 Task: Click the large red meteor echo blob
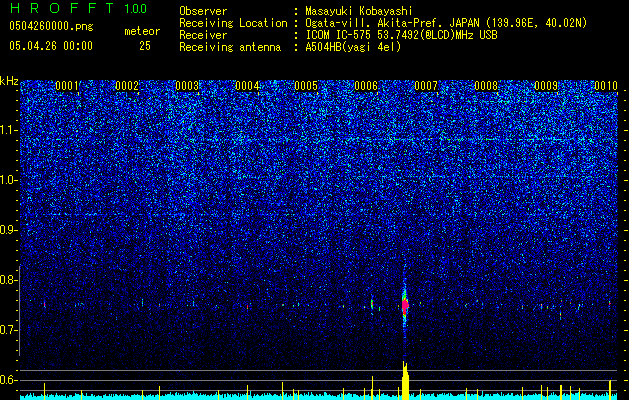(x=405, y=305)
